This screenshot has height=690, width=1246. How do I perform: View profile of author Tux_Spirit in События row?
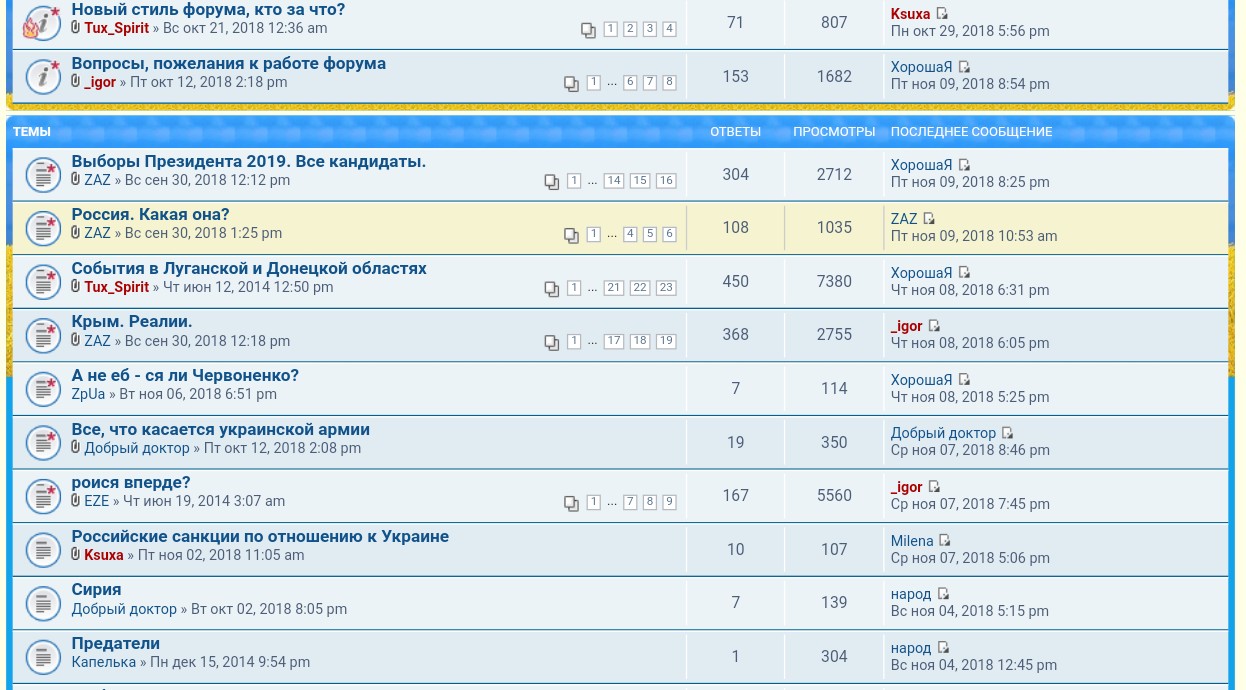point(116,287)
